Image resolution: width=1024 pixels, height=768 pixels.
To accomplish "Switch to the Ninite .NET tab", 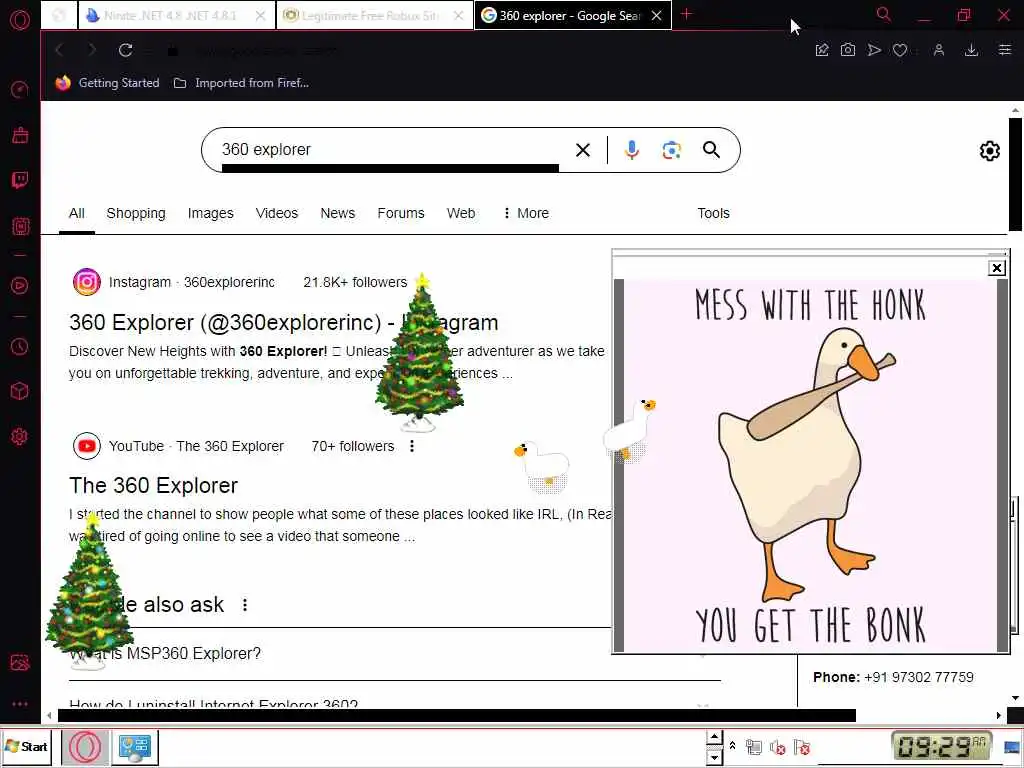I will click(x=176, y=16).
